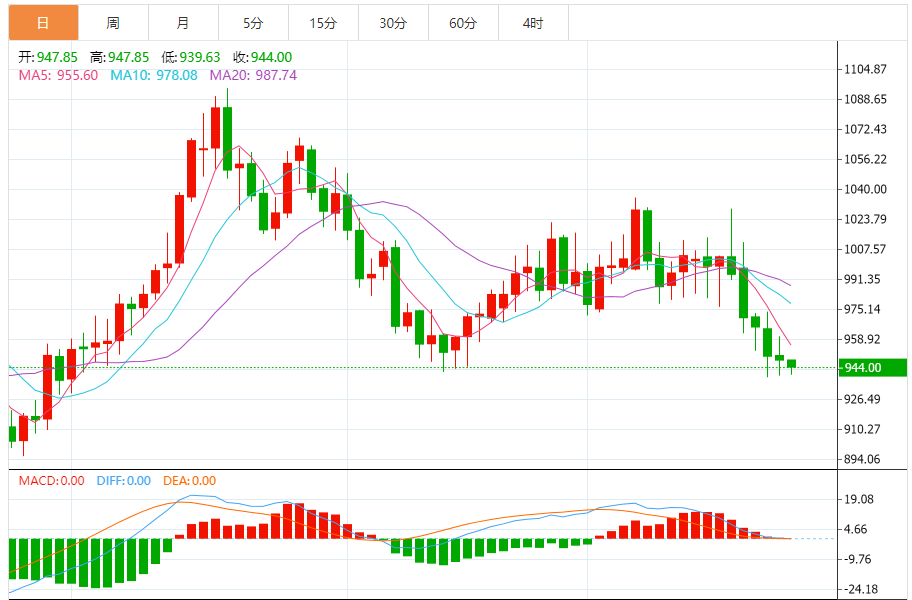
Task: Click the 926.49 price axis label
Action: point(862,399)
